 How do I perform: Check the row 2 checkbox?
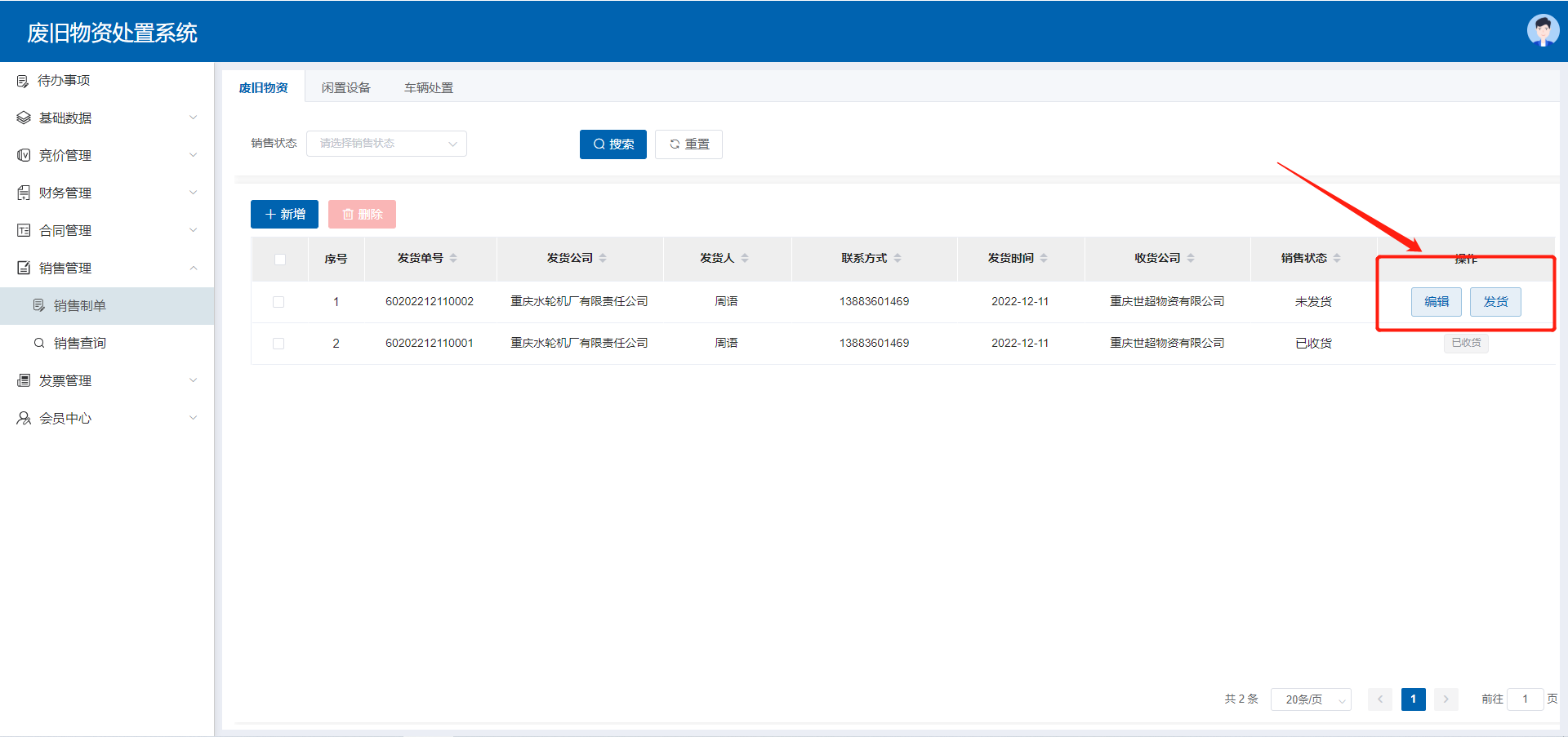point(278,344)
